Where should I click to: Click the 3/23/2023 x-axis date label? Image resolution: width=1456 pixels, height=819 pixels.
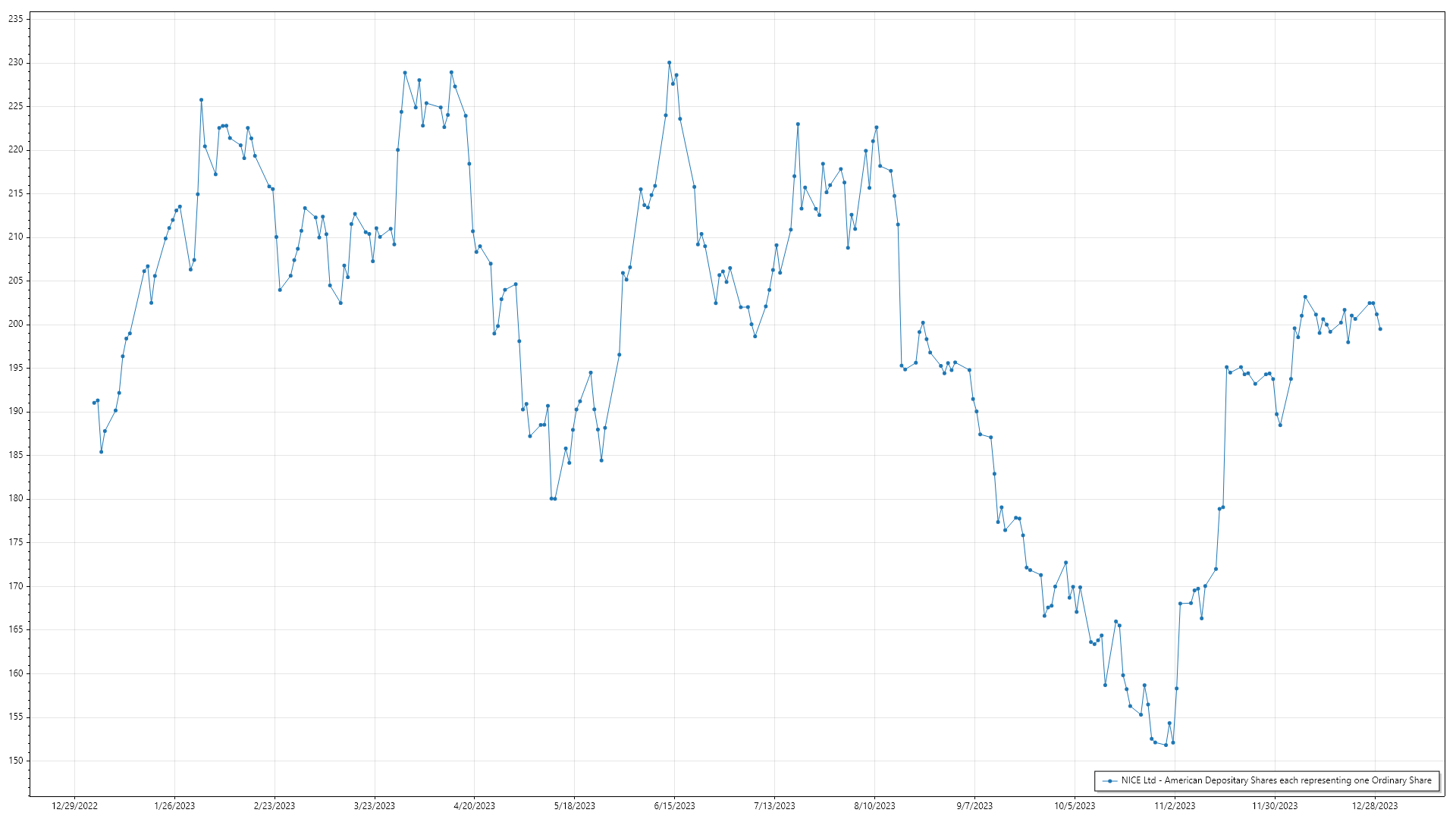(x=375, y=806)
